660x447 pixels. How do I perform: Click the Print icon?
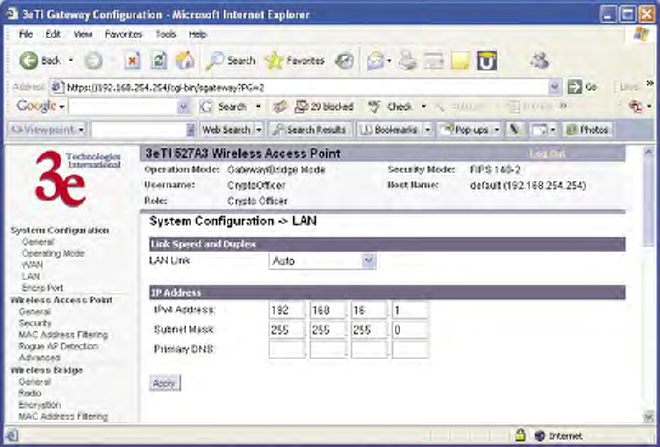click(x=407, y=61)
